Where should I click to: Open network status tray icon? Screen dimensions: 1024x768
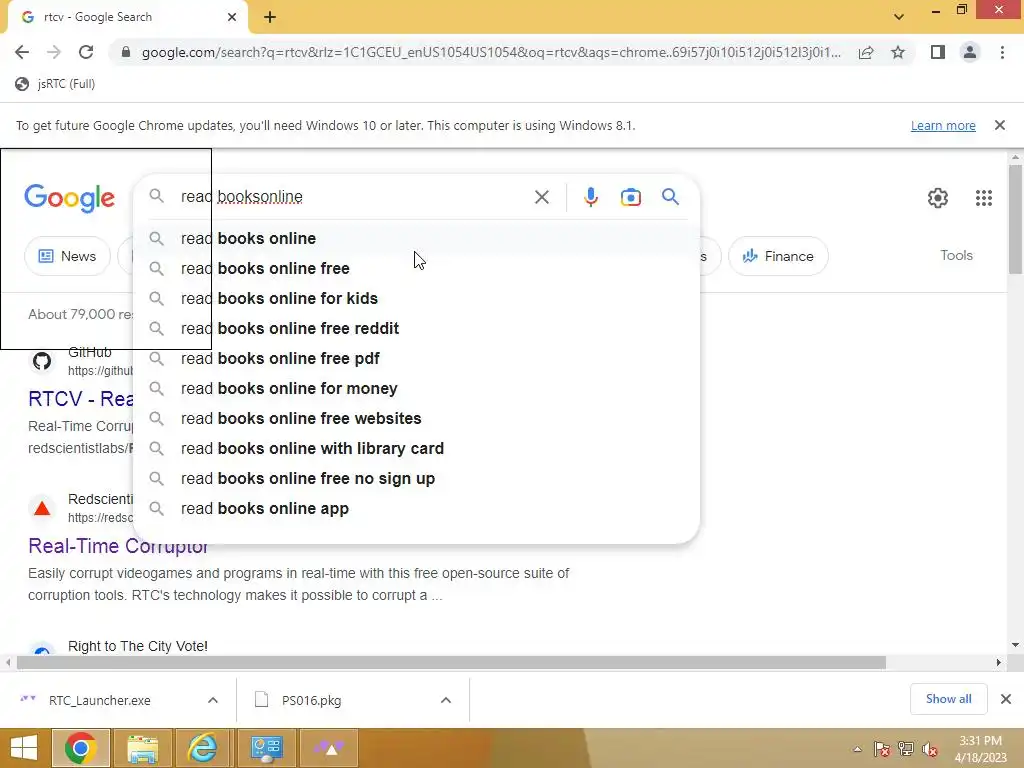(x=905, y=749)
